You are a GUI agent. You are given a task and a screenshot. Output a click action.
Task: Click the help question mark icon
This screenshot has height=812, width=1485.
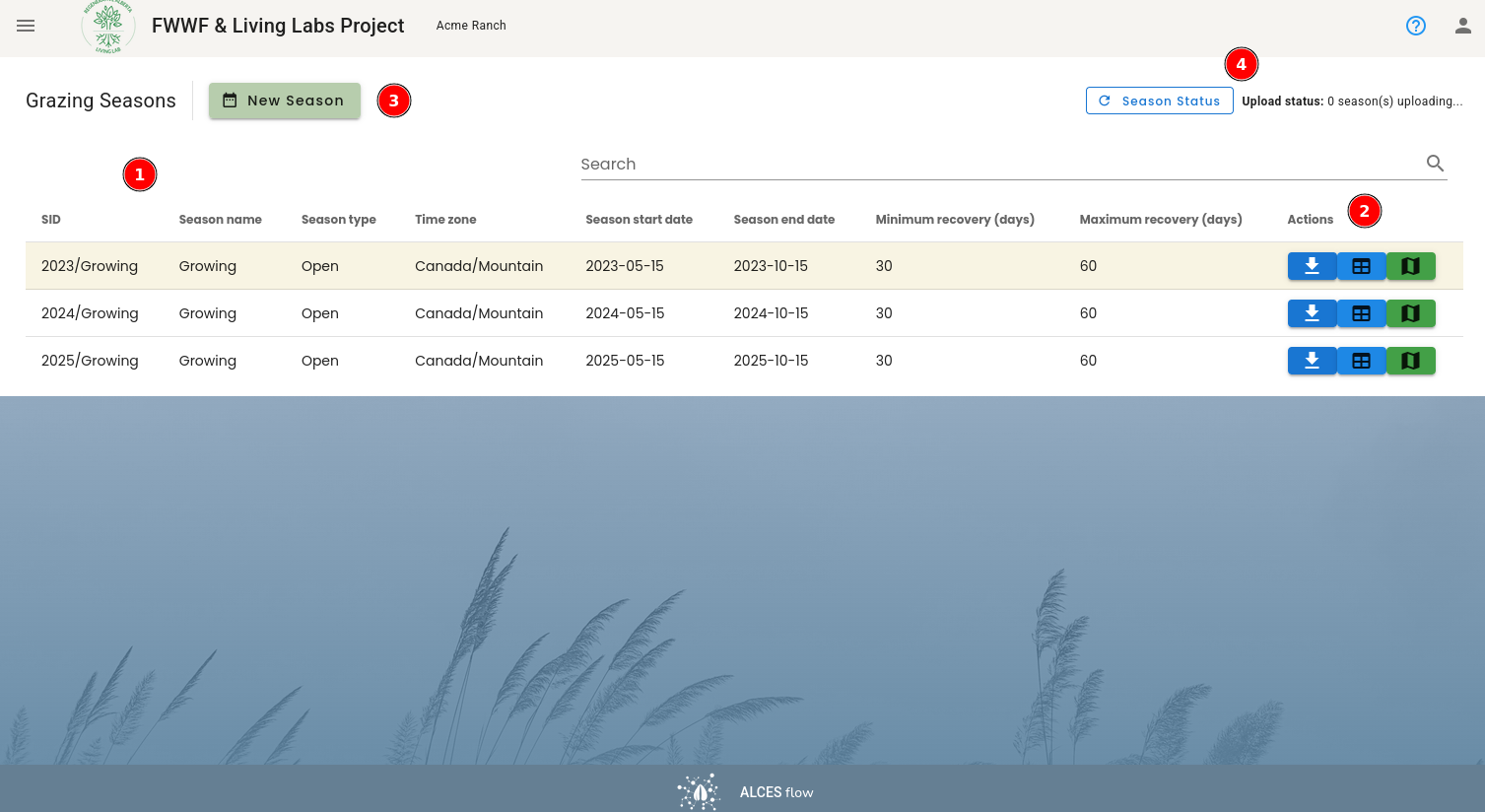click(1416, 26)
